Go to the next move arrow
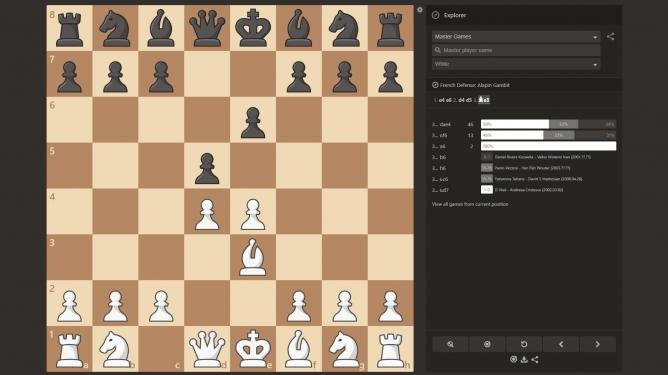Image resolution: width=668 pixels, height=375 pixels. (x=598, y=344)
